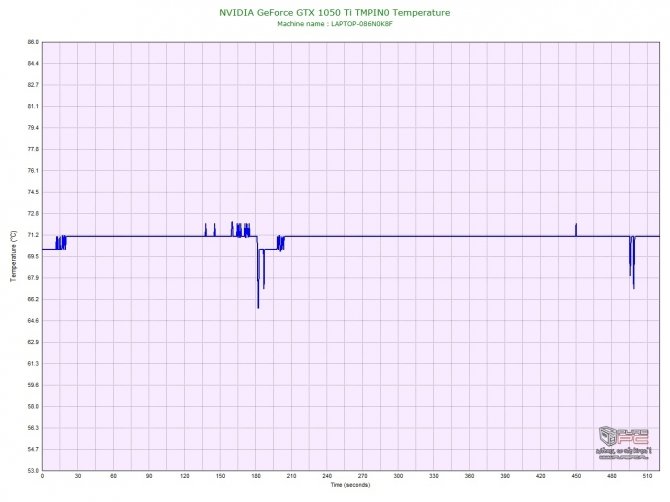Click the double temperature dip just before 510 seconds

pos(632,262)
